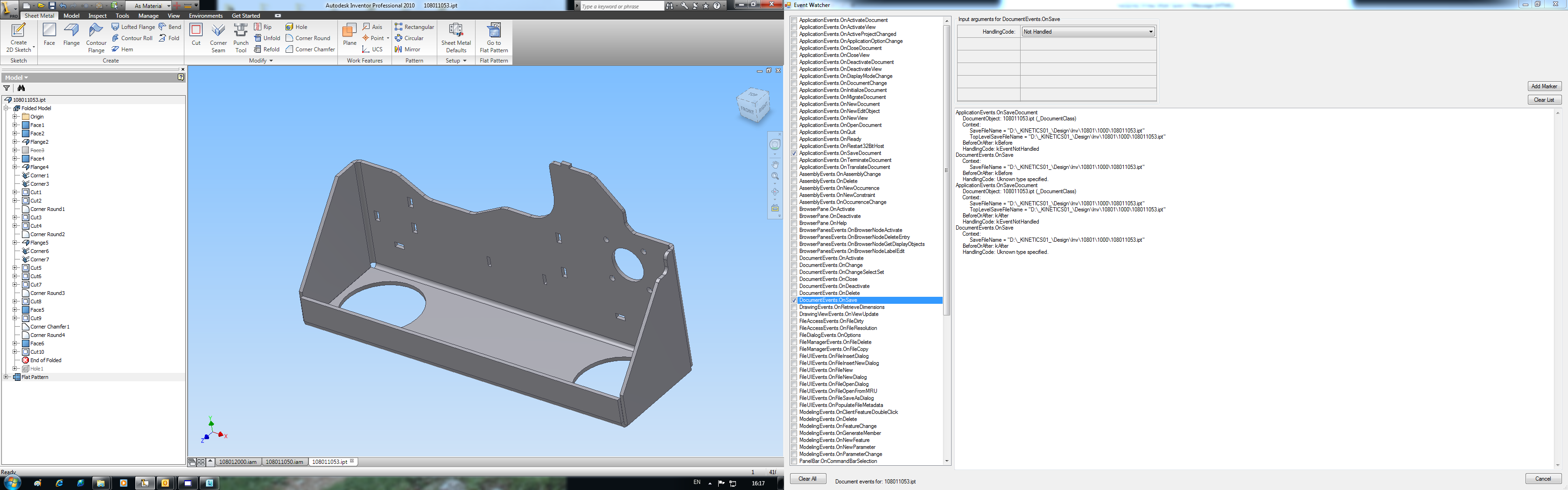
Task: Select the Hole tool in ribbon
Action: click(296, 27)
